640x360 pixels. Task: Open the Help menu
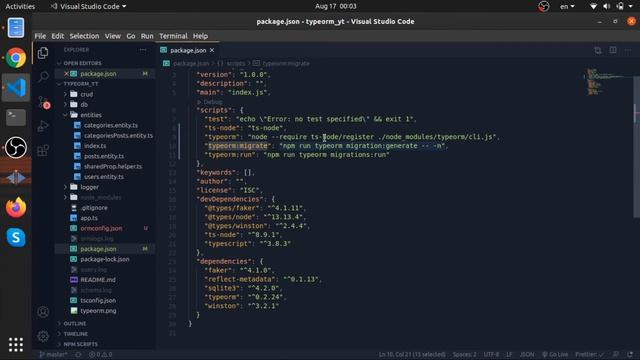[x=200, y=36]
